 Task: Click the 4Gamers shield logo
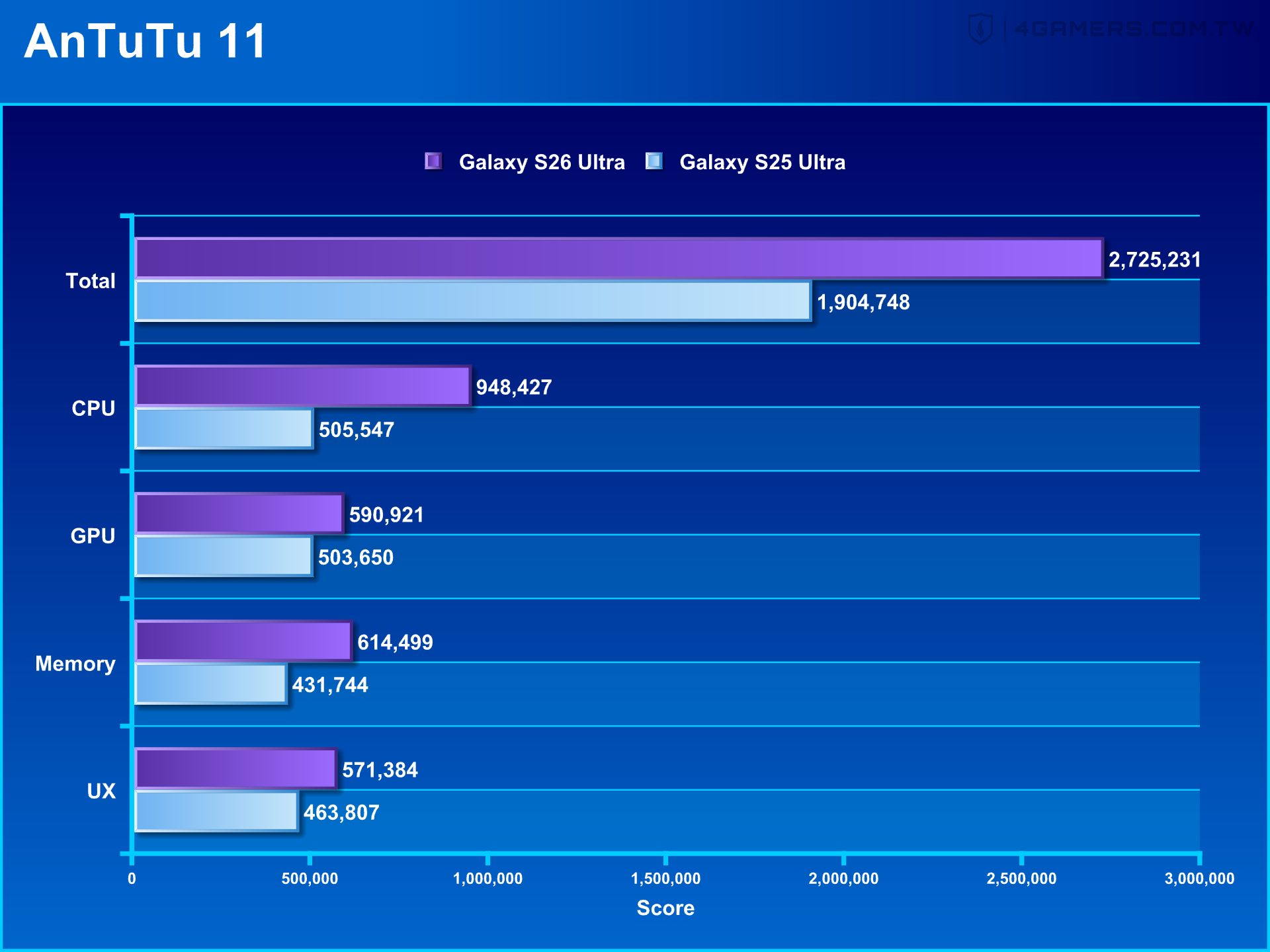(x=982, y=28)
